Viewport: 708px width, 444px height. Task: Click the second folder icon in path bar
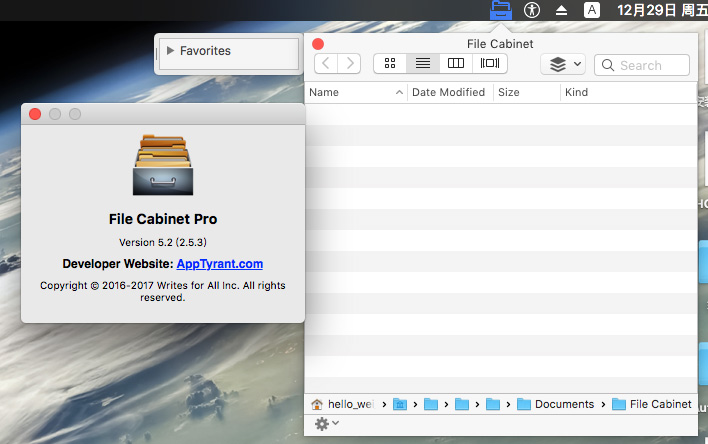click(x=431, y=404)
